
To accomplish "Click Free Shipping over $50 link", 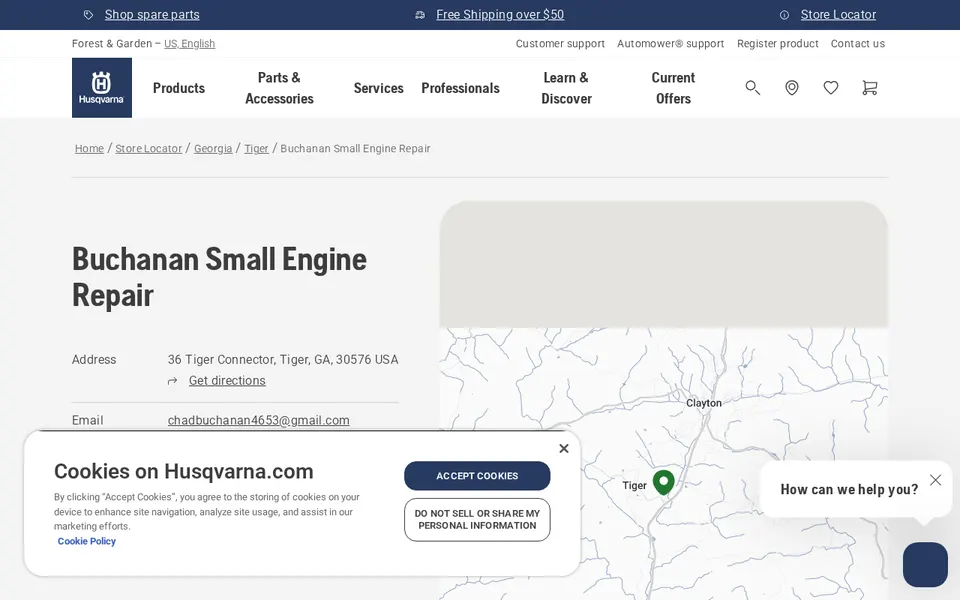I will click(500, 15).
